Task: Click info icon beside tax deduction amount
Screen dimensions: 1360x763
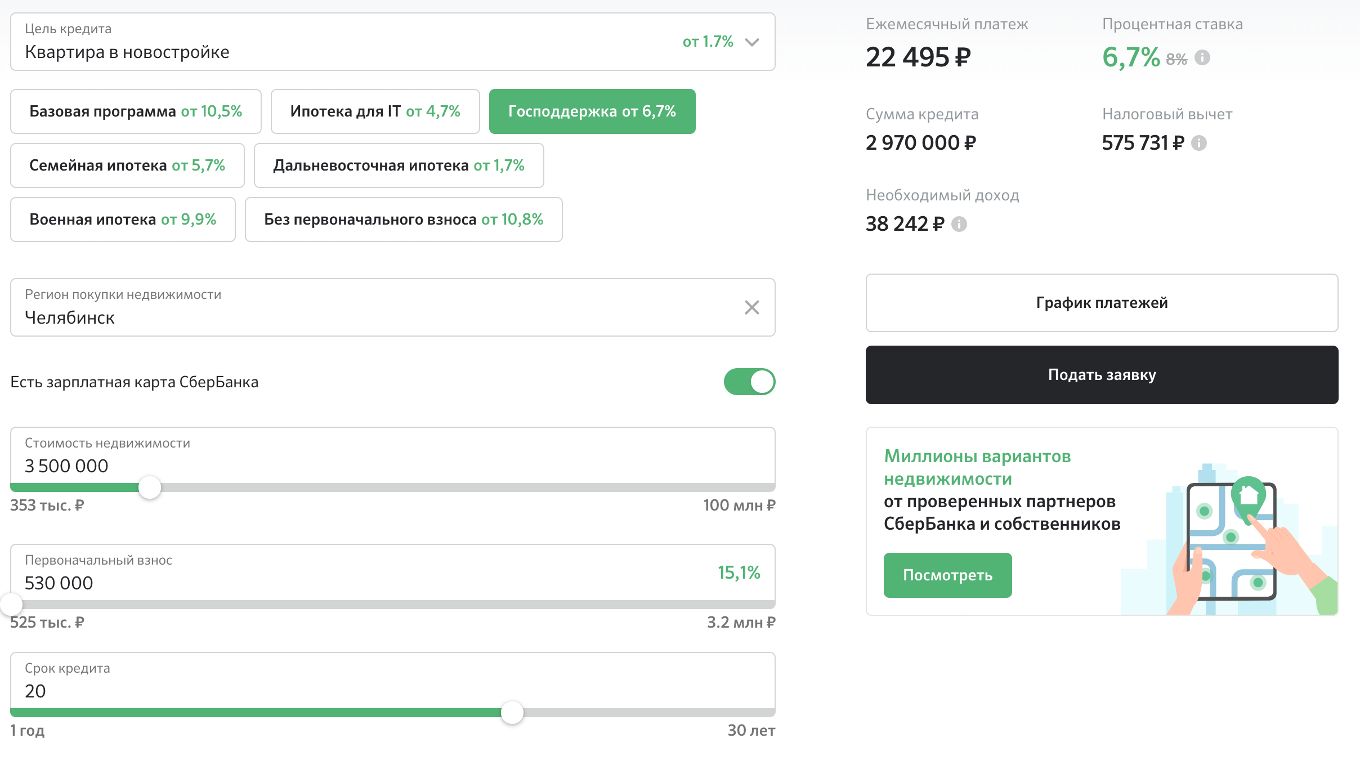Action: (1199, 143)
